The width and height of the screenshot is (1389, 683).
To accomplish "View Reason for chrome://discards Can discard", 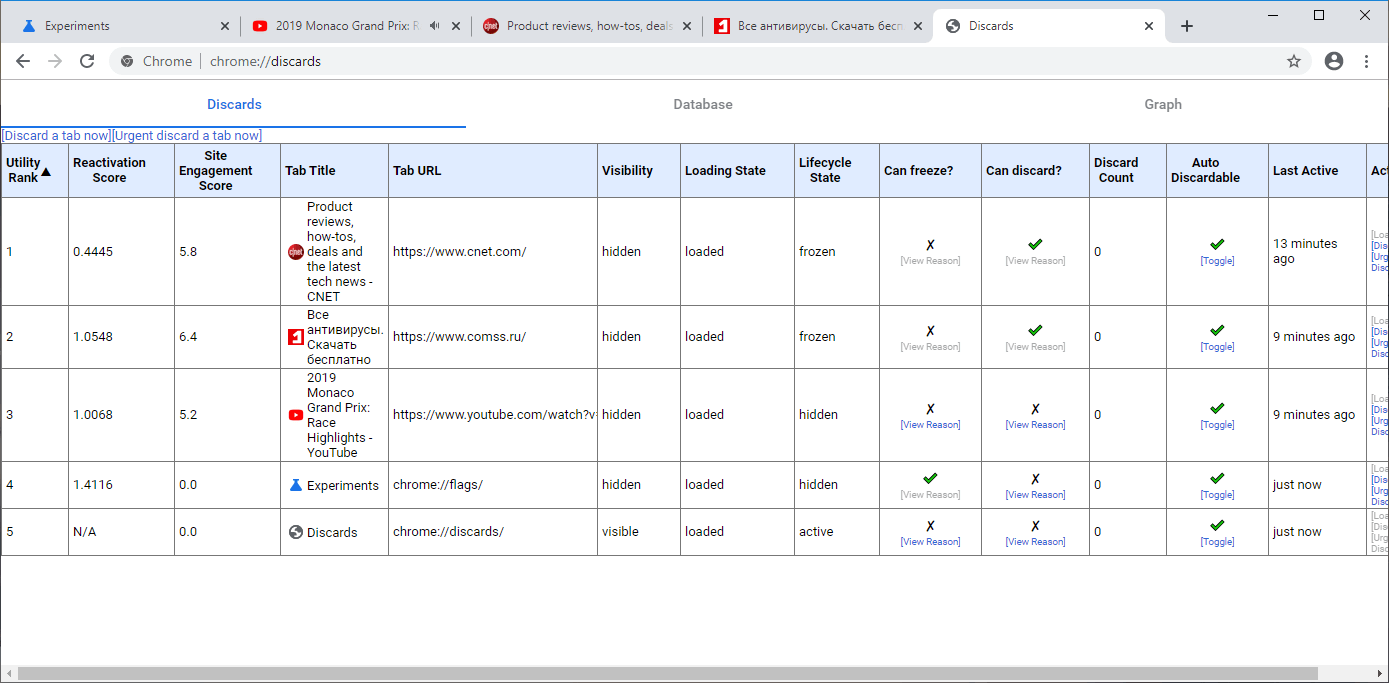I will pos(1035,542).
